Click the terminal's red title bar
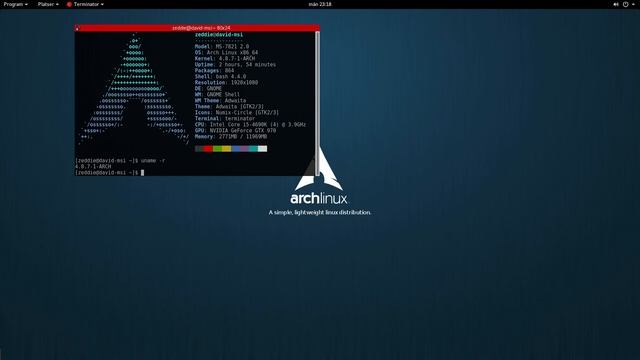Screen dimensions: 640x360 pos(197,28)
